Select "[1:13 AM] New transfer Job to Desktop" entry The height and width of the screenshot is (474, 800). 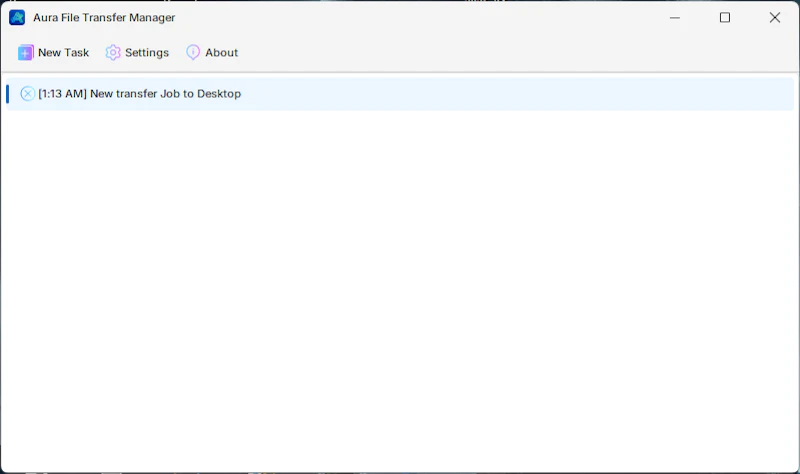coord(400,94)
